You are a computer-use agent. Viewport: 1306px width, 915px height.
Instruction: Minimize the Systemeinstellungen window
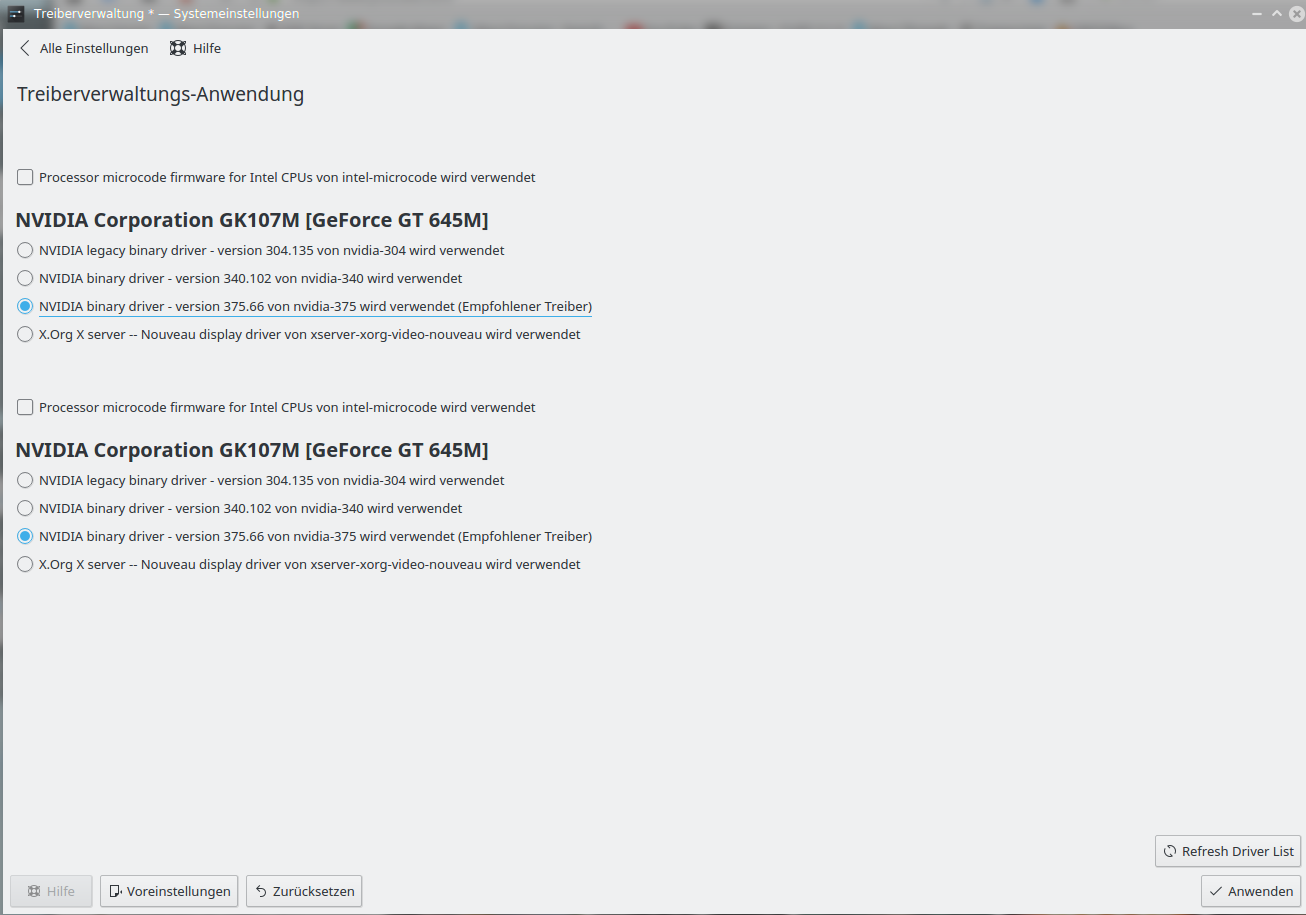[1257, 14]
